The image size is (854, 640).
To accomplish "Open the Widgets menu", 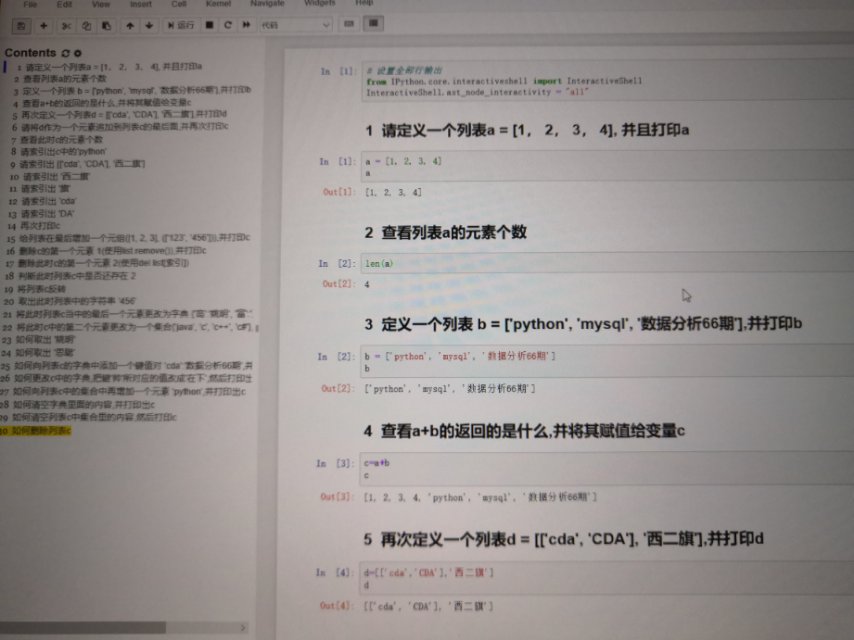I will 320,3.
